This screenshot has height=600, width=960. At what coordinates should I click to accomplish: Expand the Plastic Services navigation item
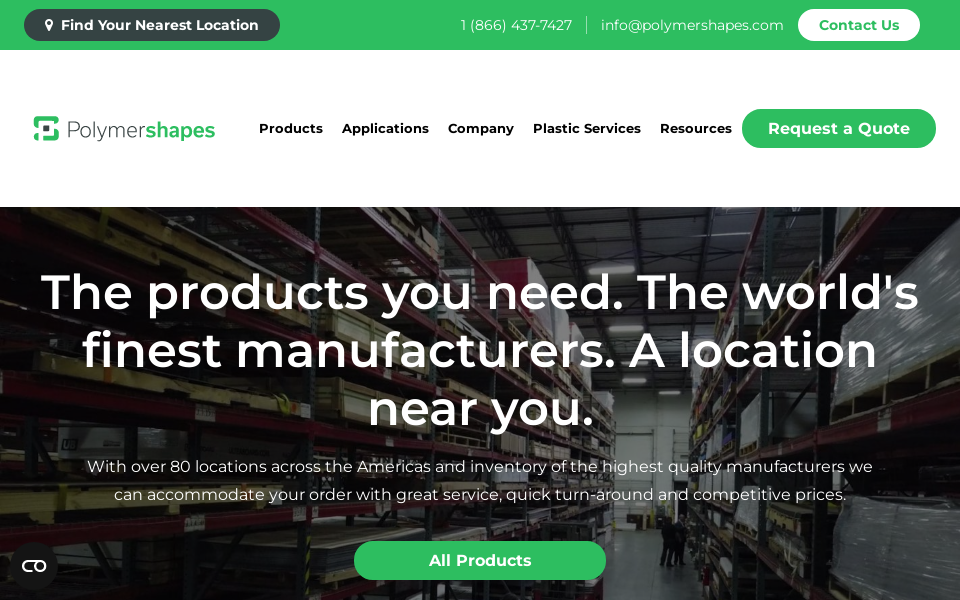coord(587,129)
